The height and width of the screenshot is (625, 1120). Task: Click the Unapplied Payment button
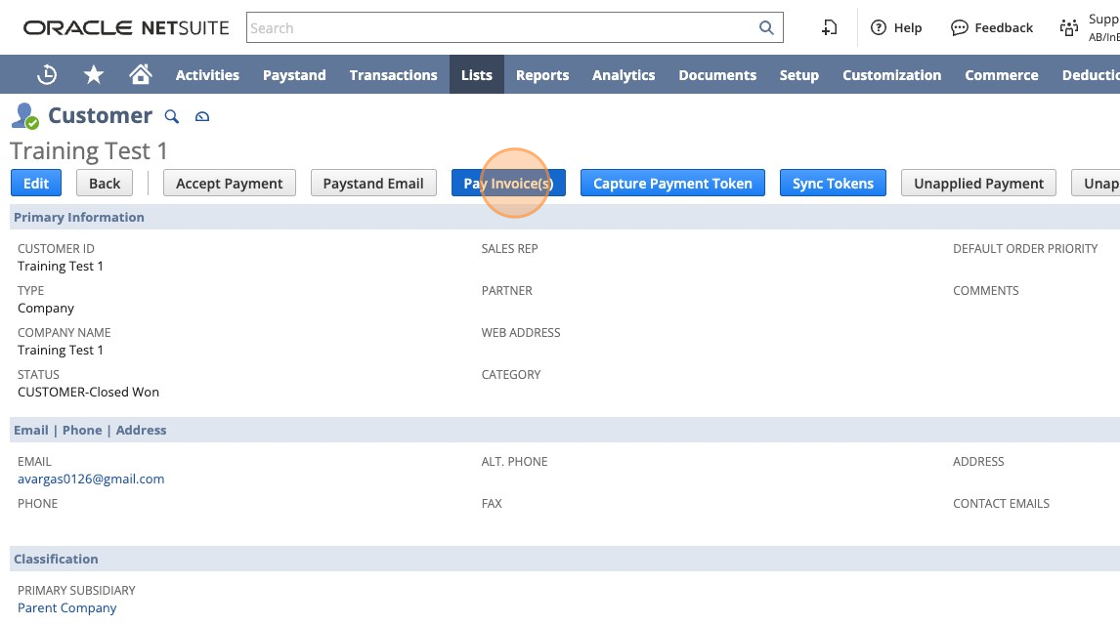coord(979,183)
